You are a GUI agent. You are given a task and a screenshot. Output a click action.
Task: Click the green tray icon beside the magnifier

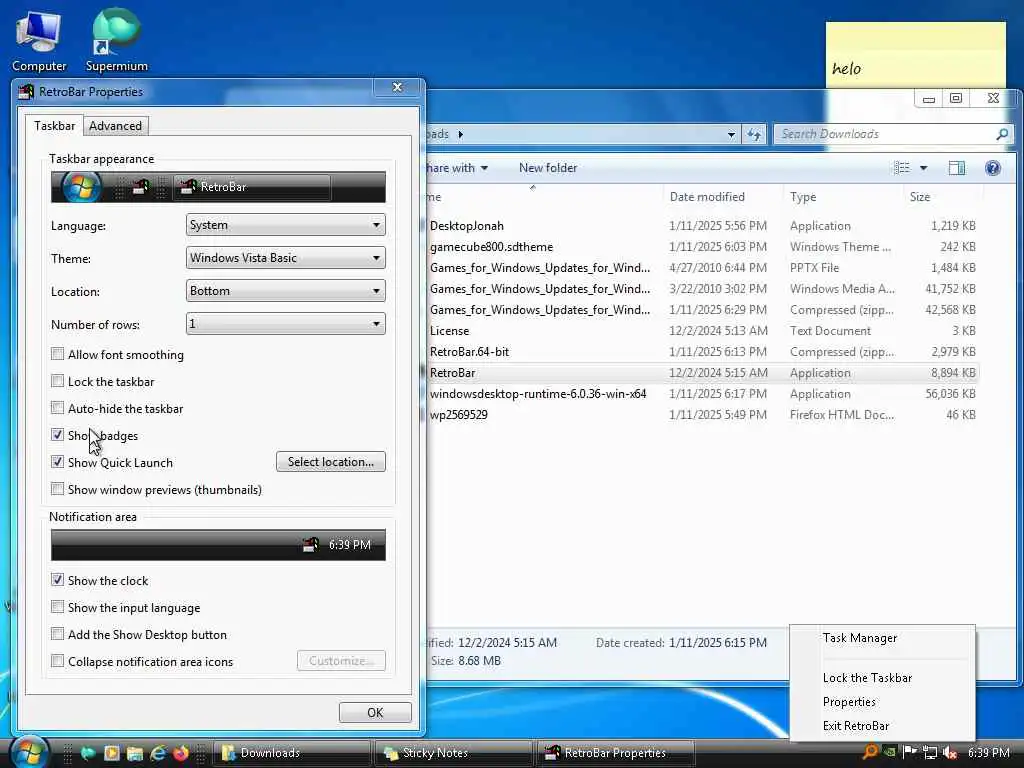[x=889, y=752]
